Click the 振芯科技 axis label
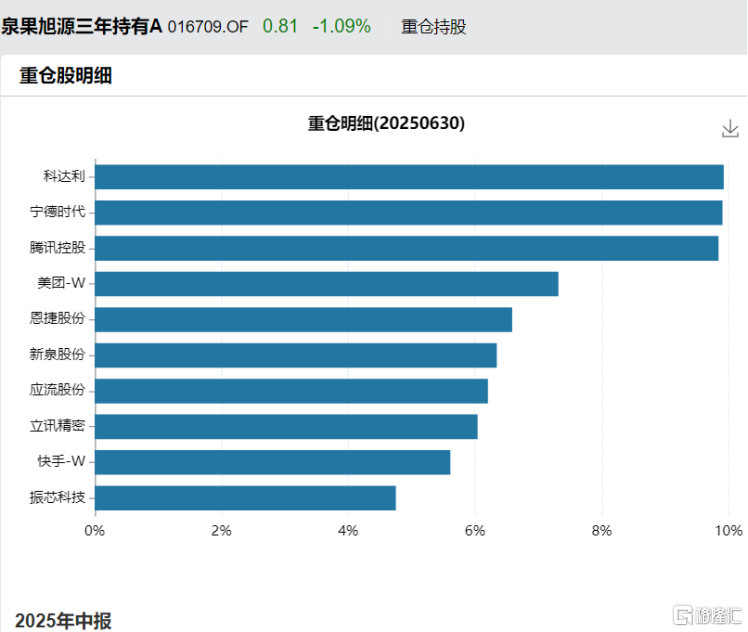The width and height of the screenshot is (748, 632). [x=57, y=497]
